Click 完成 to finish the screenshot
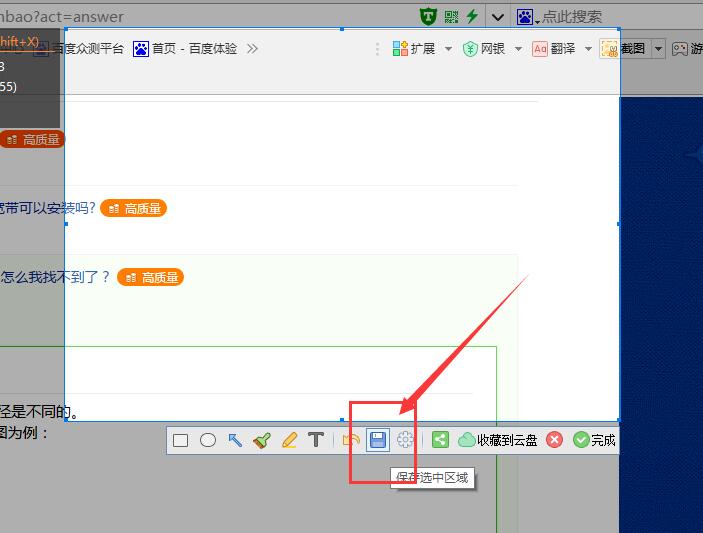The width and height of the screenshot is (703, 533). click(594, 440)
